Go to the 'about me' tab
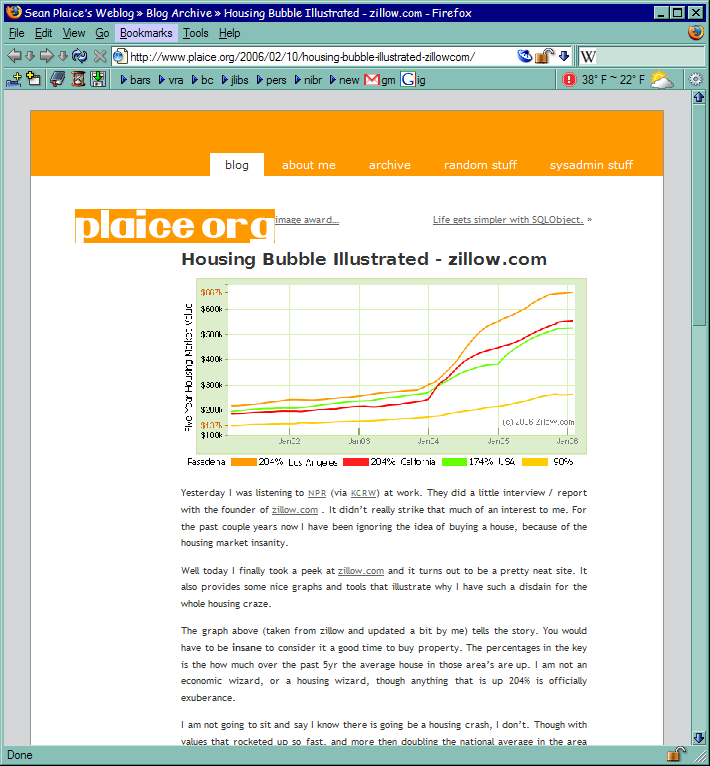This screenshot has width=710, height=766. (x=309, y=165)
